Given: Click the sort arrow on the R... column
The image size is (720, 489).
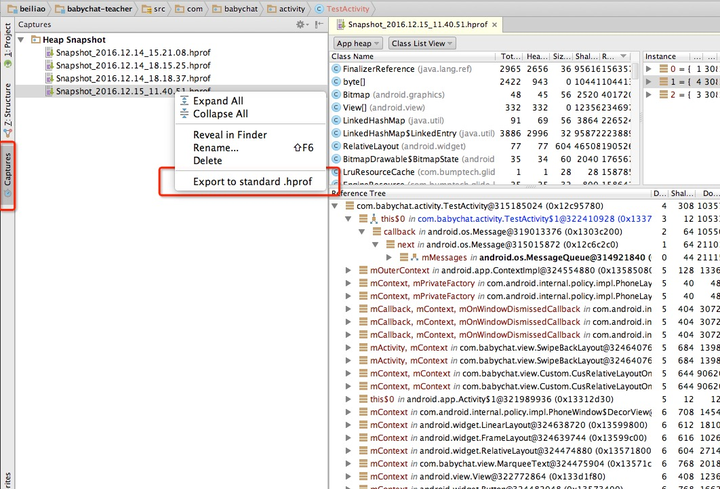Looking at the screenshot, I should pyautogui.click(x=623, y=56).
